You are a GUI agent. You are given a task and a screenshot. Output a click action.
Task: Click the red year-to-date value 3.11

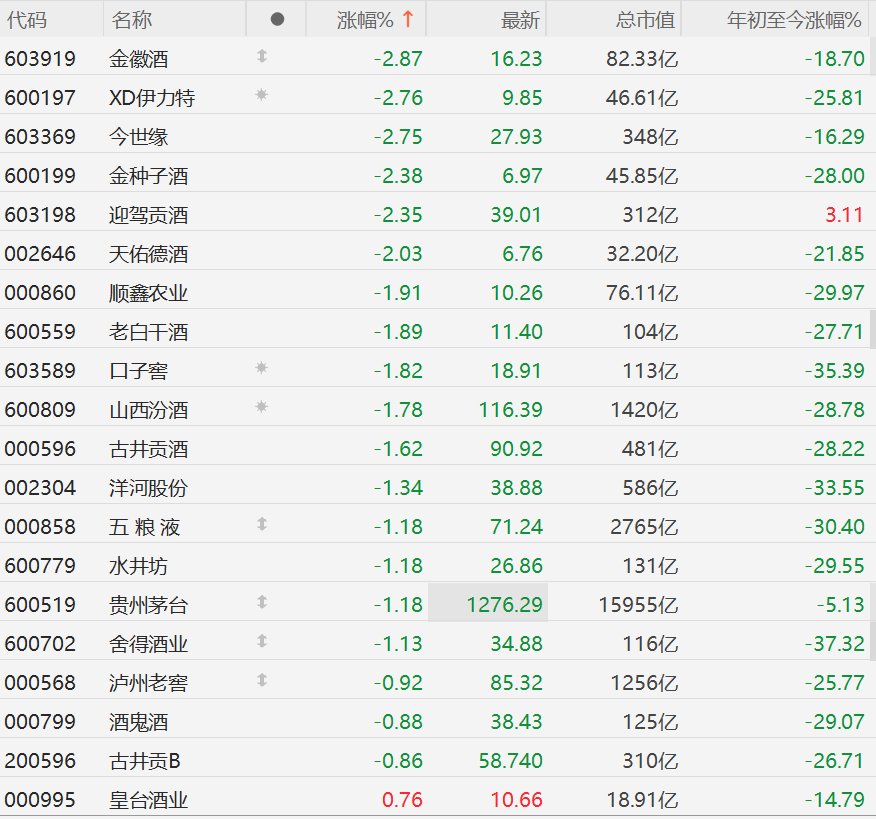tap(844, 215)
